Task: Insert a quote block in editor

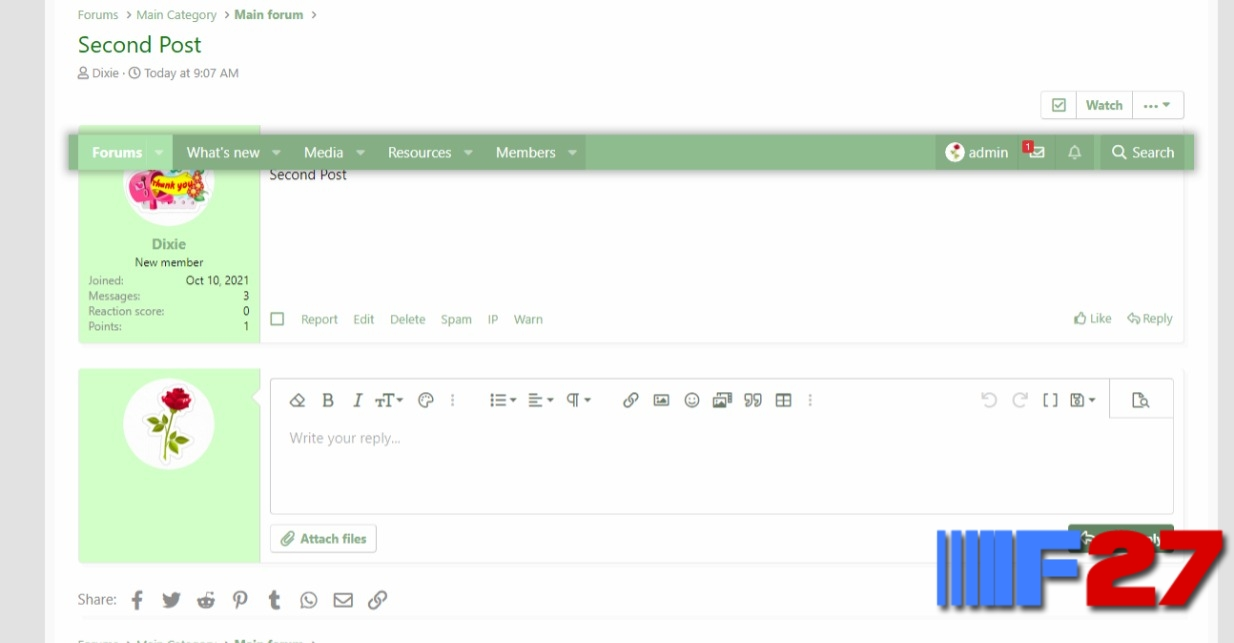Action: 753,400
